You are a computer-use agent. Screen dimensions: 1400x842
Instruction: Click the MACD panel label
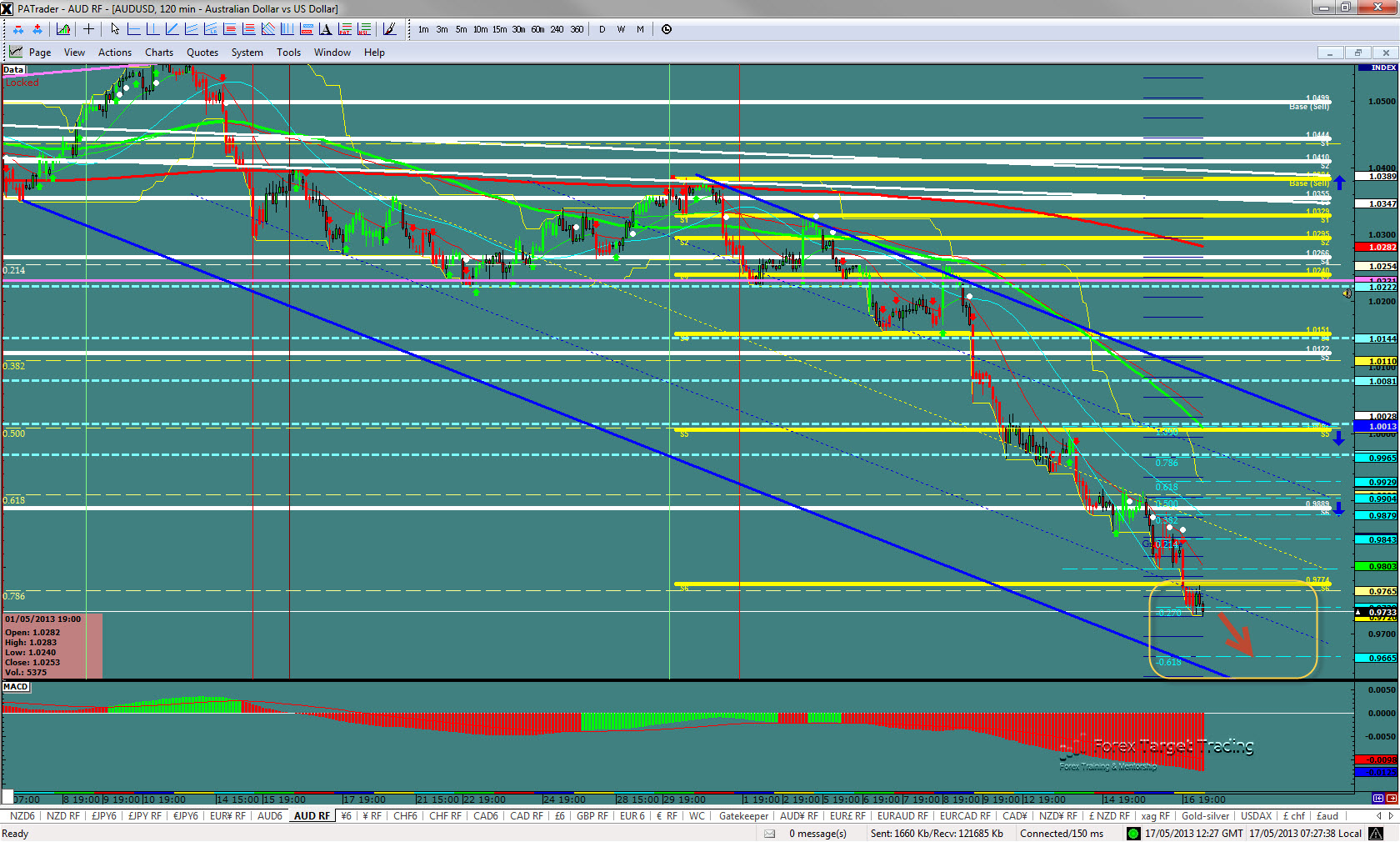coord(16,687)
